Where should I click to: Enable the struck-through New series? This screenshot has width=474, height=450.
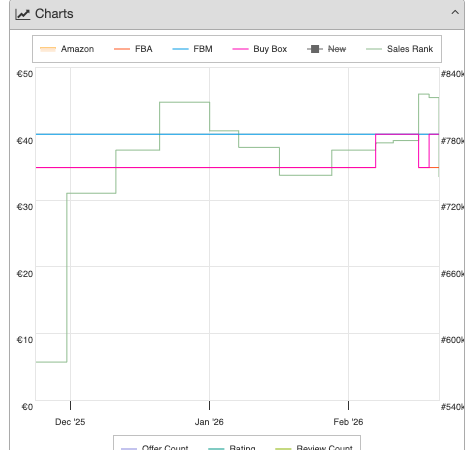click(x=326, y=49)
